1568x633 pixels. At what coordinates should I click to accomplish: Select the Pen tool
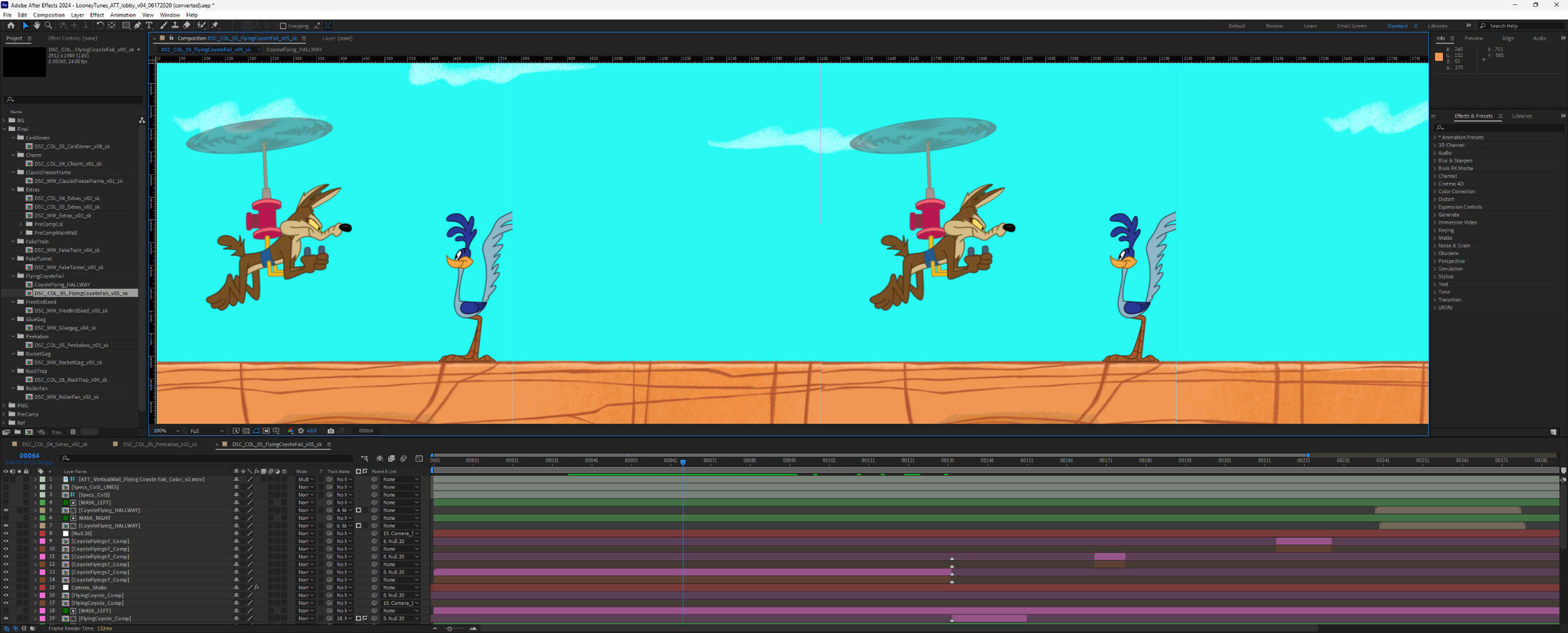click(x=138, y=25)
